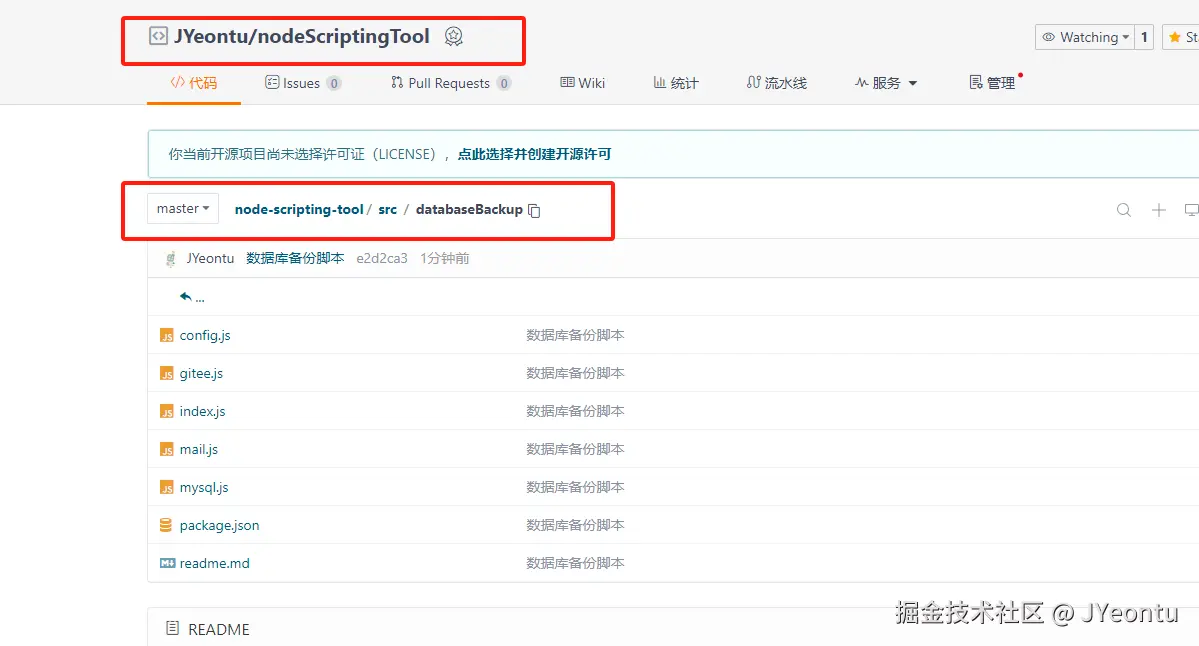The width and height of the screenshot is (1199, 646).
Task: Click the database icon beside package.json
Action: (x=166, y=525)
